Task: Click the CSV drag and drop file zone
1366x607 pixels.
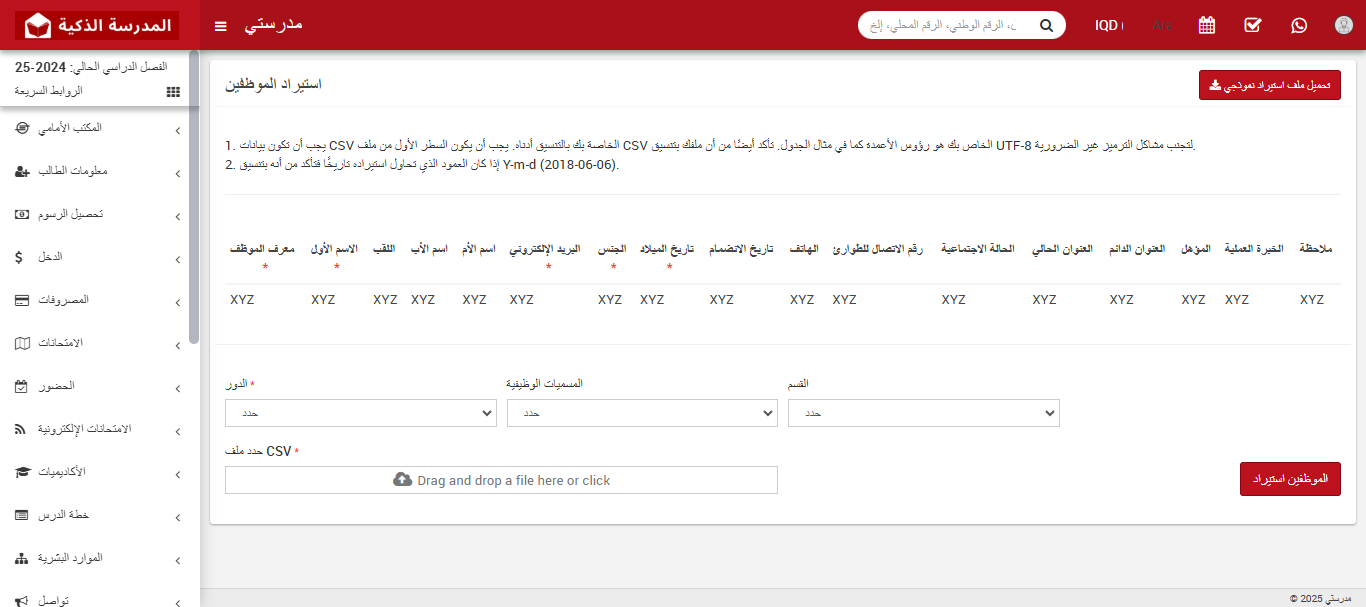Action: click(x=501, y=479)
